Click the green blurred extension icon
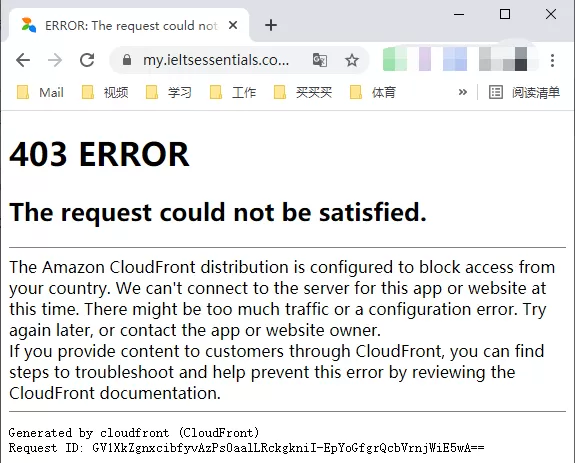This screenshot has width=575, height=463. tap(395, 59)
